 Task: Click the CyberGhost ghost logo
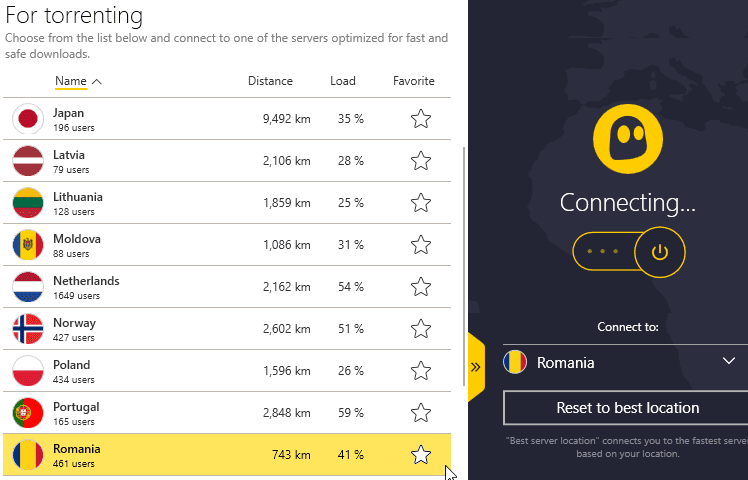(x=628, y=139)
